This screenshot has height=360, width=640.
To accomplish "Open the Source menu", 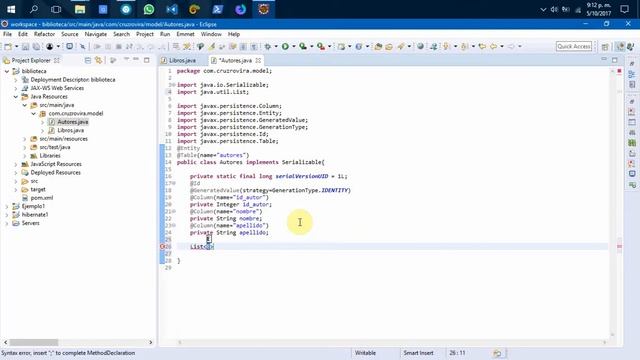I will click(x=69, y=34).
